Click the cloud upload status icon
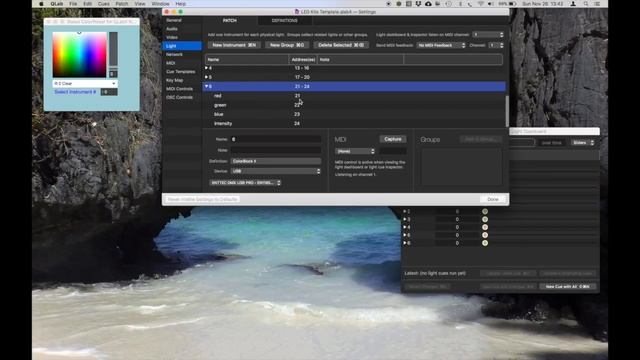The width and height of the screenshot is (640, 360). (428, 4)
